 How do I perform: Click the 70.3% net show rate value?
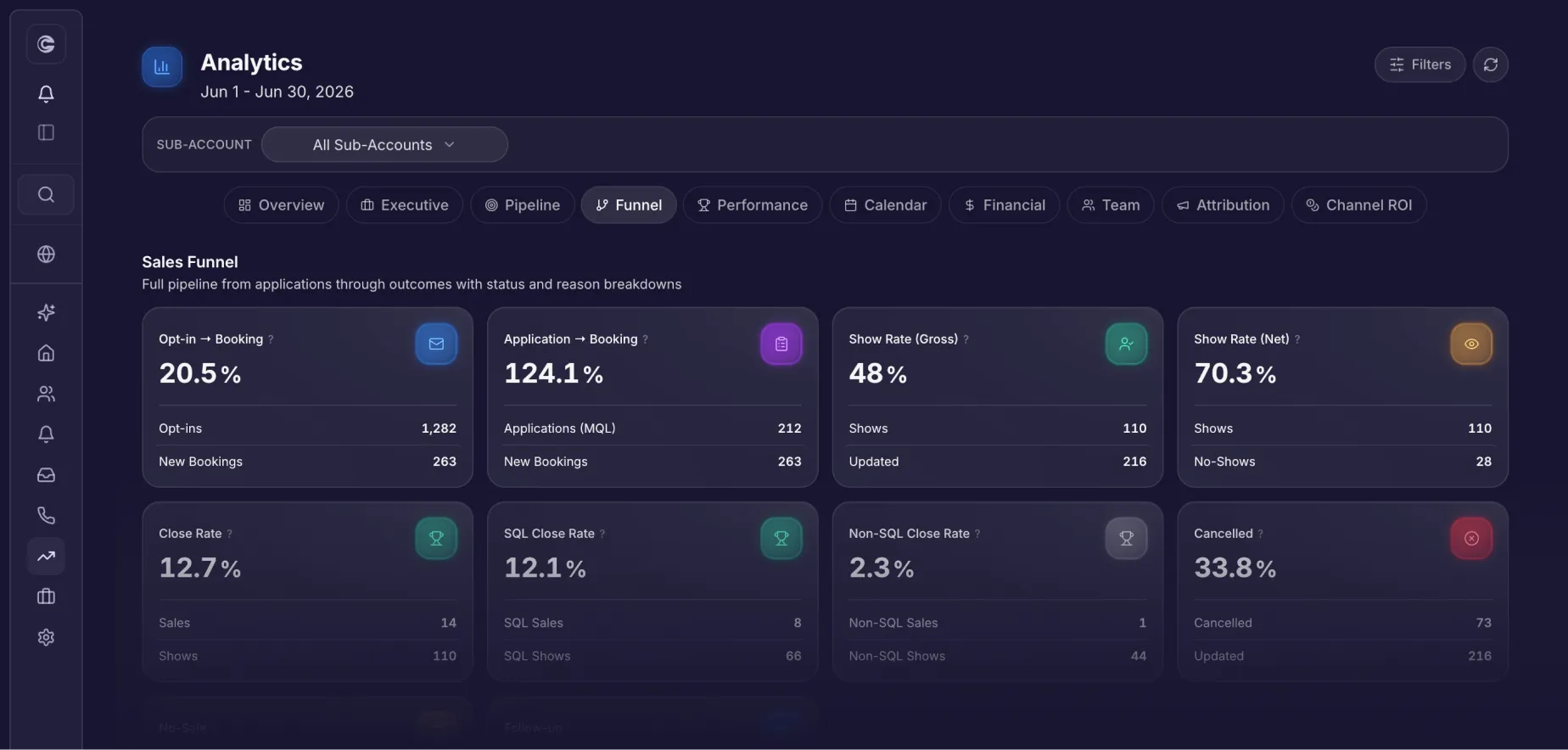tap(1235, 373)
